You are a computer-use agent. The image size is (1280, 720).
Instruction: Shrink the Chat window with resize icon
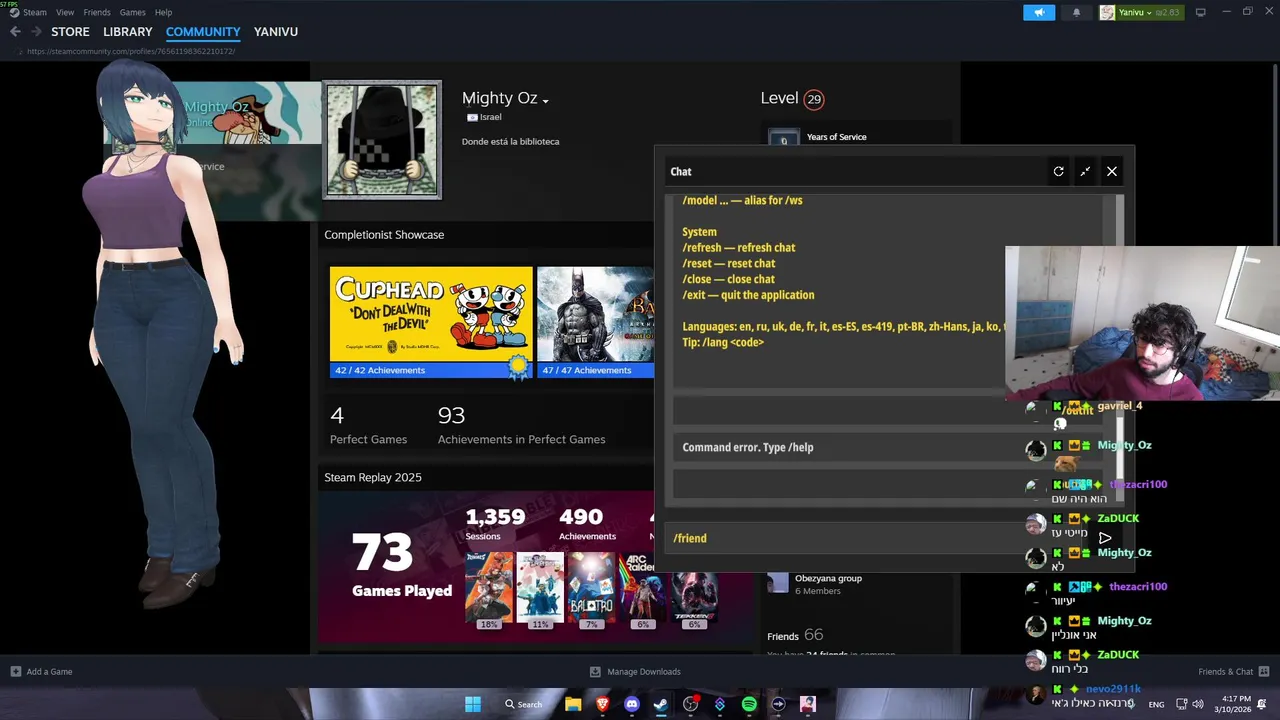coord(1085,172)
